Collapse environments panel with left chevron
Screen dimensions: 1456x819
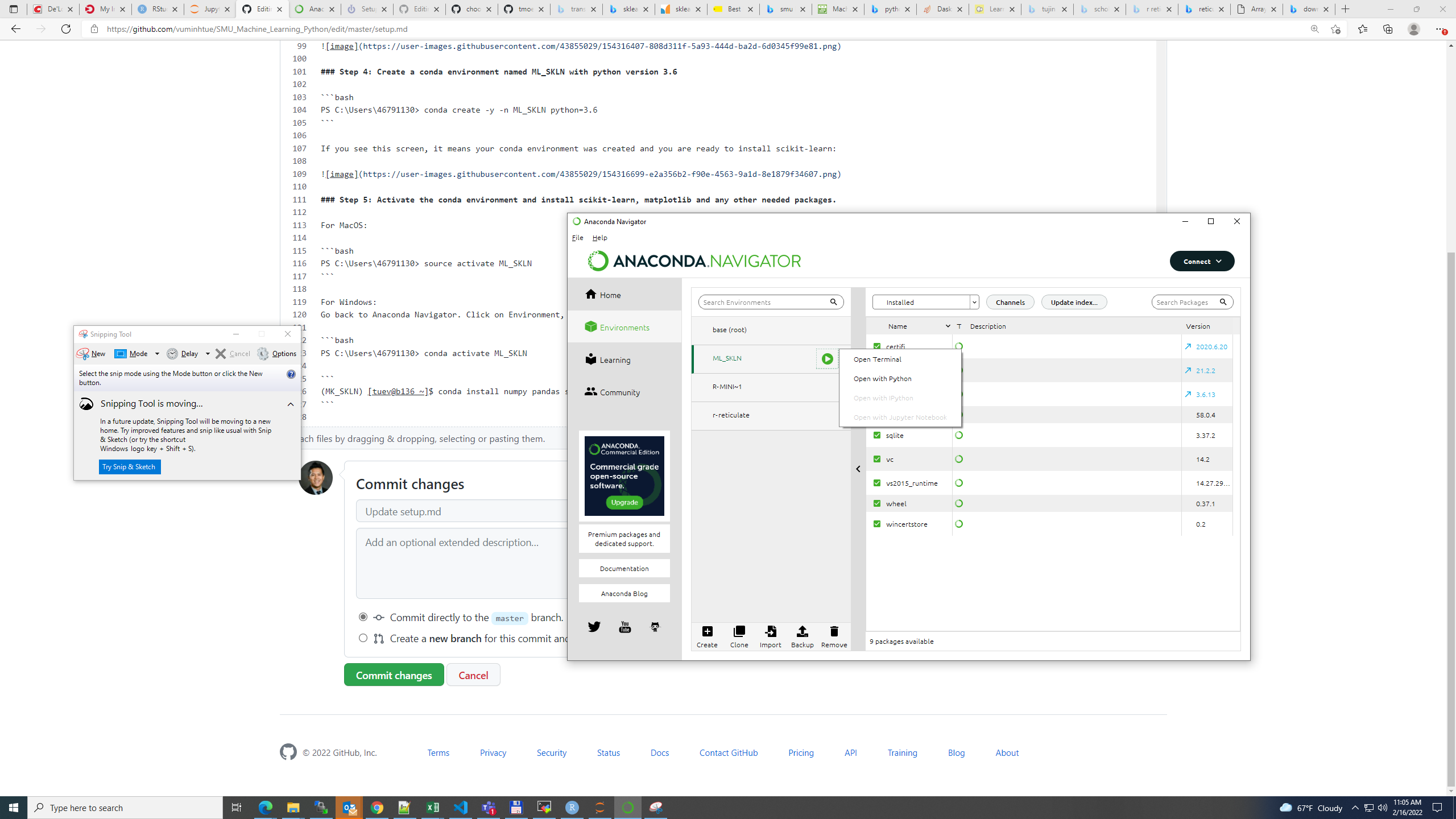(x=858, y=469)
